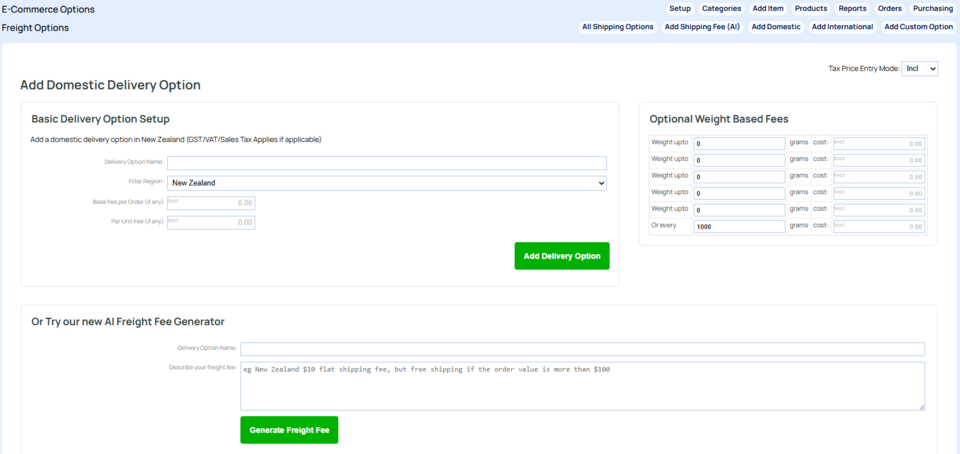Navigate to the Products page
960x454 pixels.
(811, 9)
